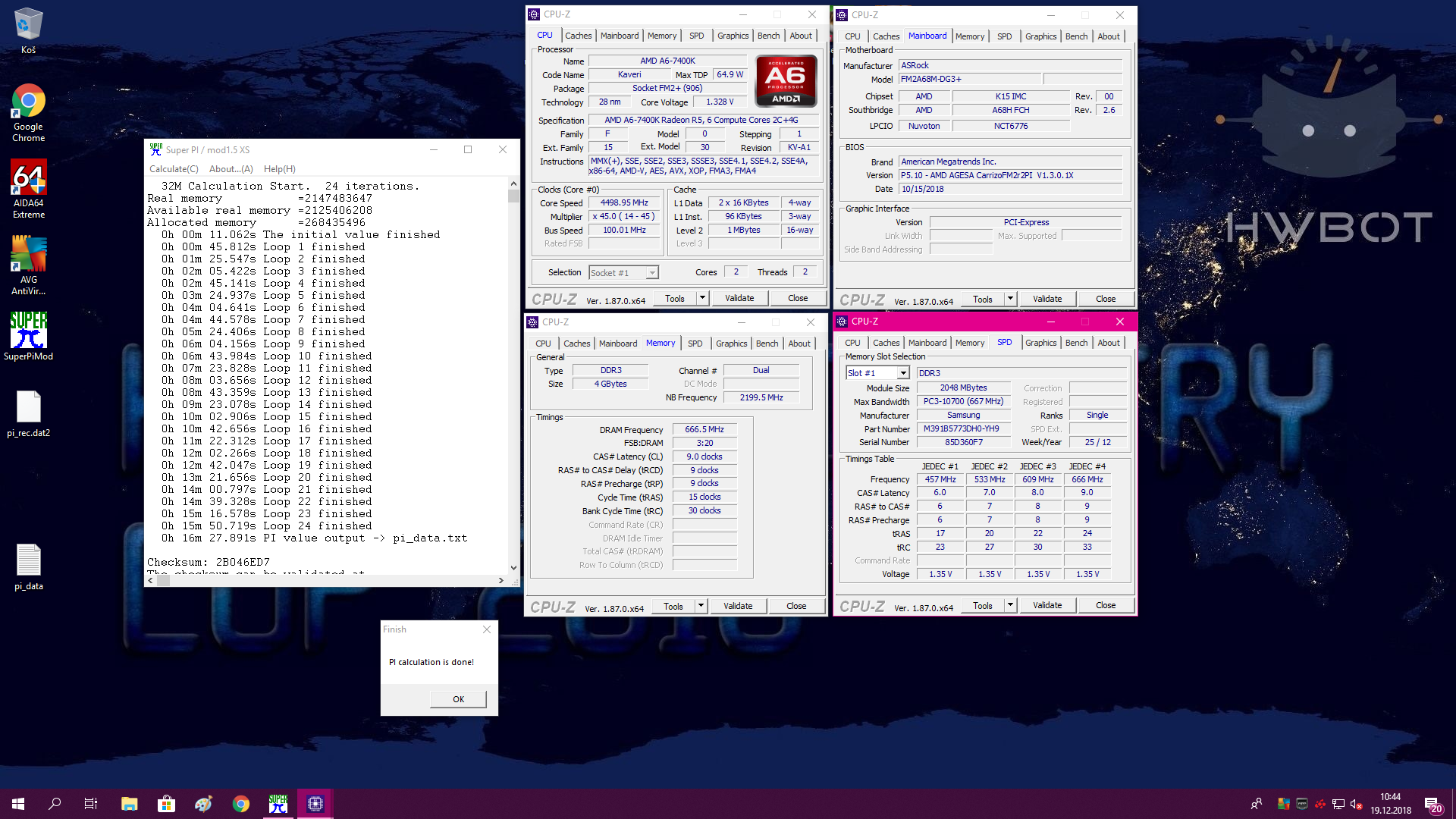Click the CPU Name field AMD A6-7400K
The width and height of the screenshot is (1456, 819).
[x=667, y=61]
